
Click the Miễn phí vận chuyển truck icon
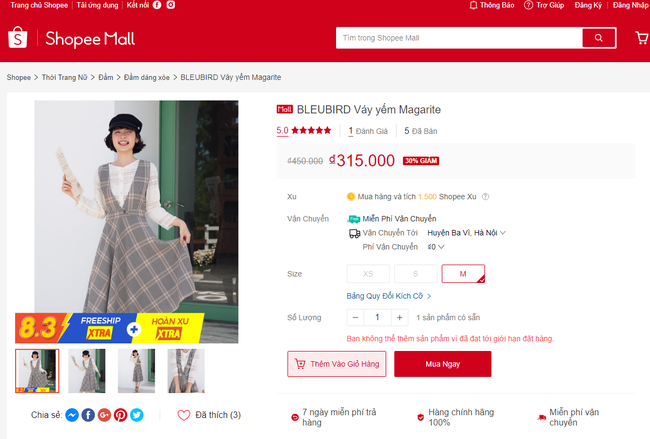541,417
